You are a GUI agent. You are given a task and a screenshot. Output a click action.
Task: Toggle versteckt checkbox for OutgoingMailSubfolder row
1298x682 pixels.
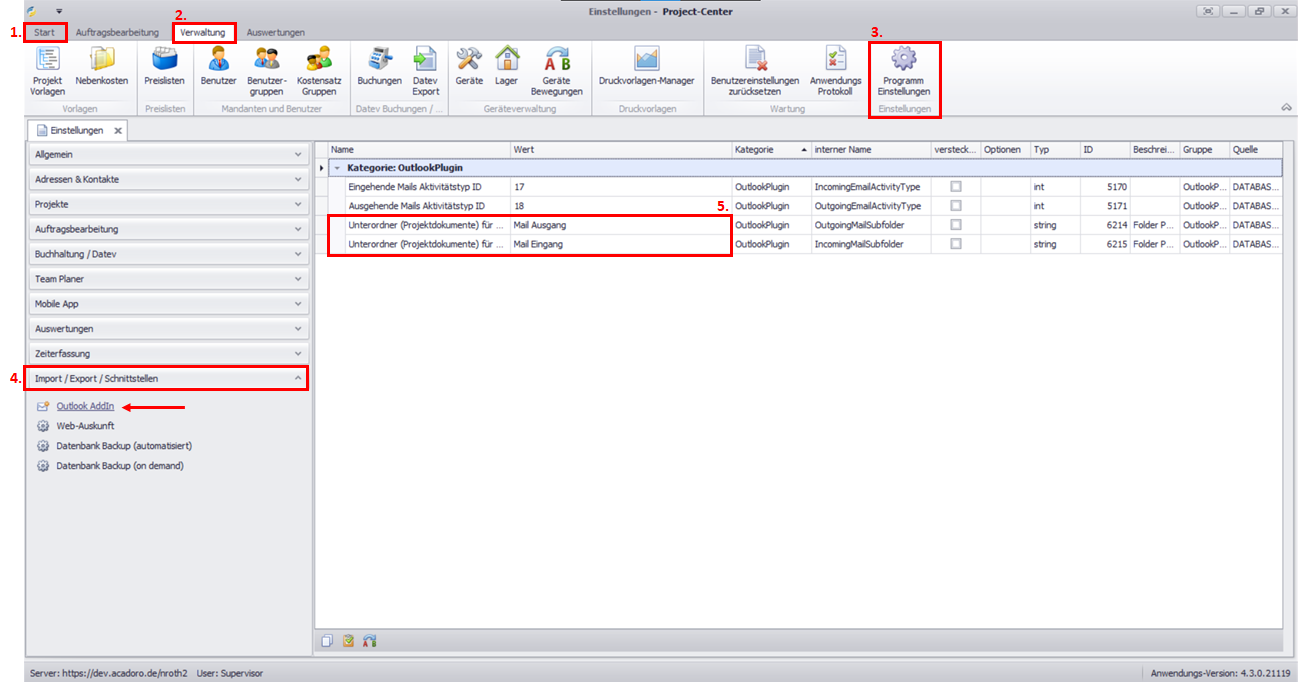pos(956,225)
